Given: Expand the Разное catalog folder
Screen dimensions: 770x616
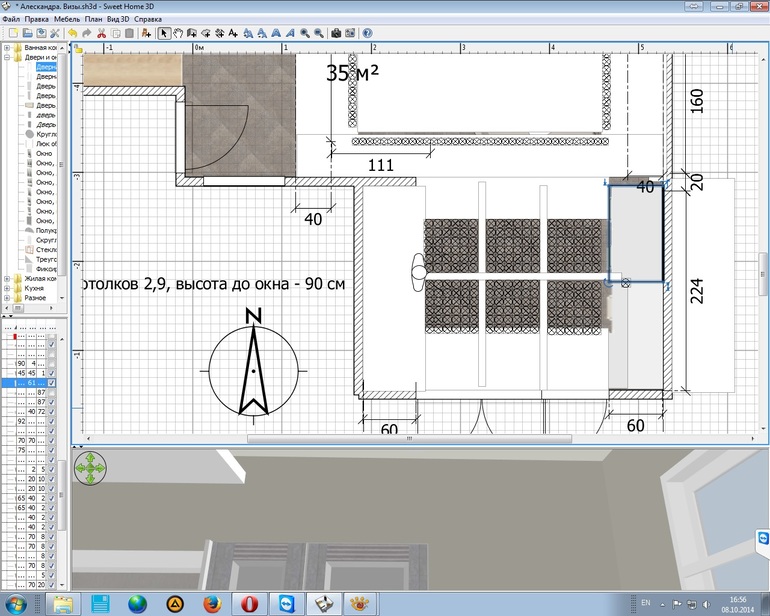Looking at the screenshot, I should pyautogui.click(x=7, y=298).
